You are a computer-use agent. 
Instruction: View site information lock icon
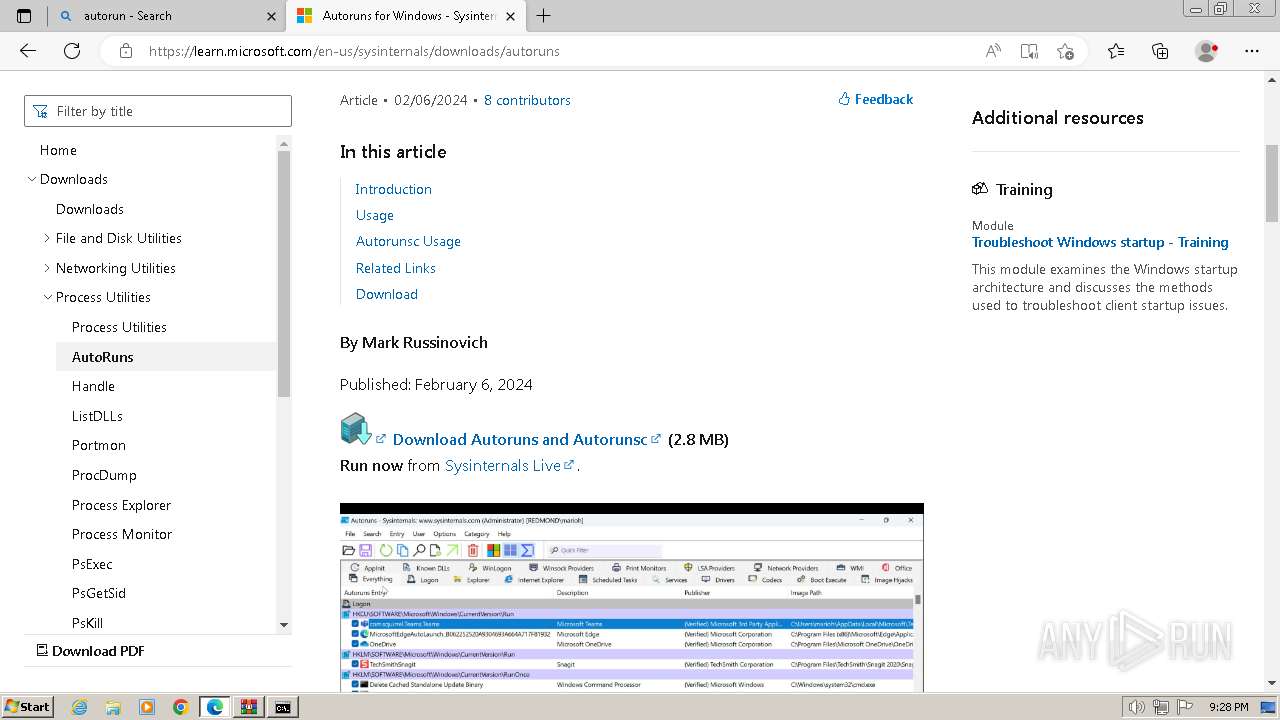tap(125, 51)
